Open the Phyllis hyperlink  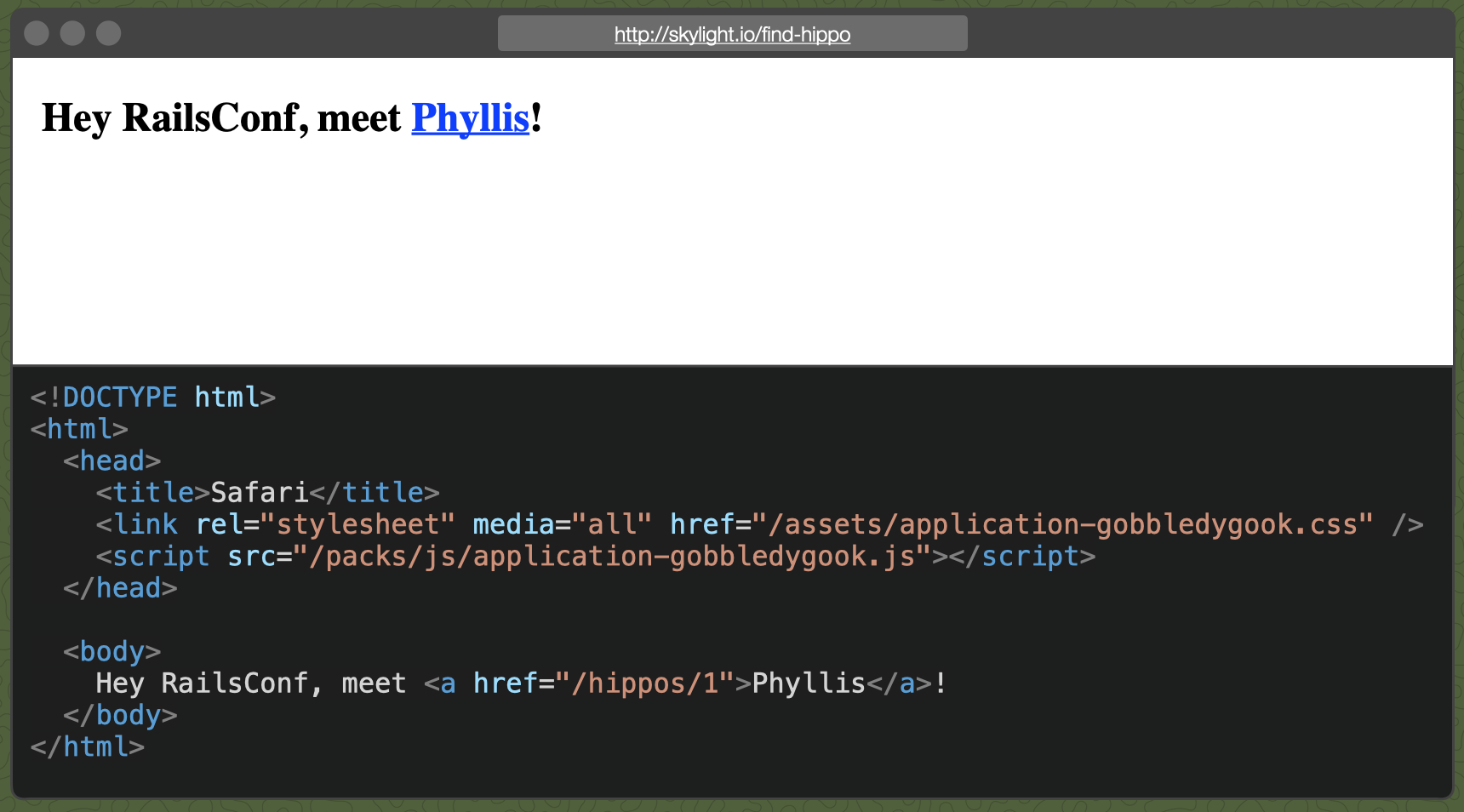click(470, 118)
